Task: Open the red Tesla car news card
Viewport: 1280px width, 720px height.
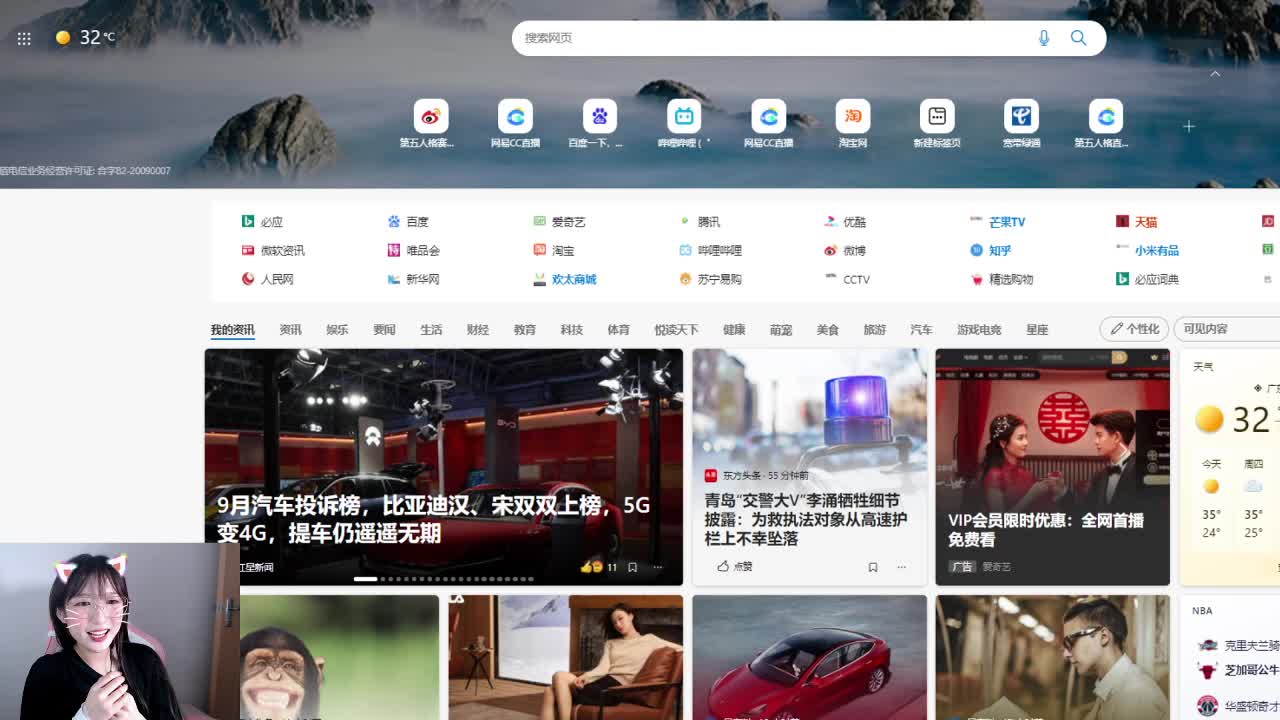Action: click(809, 657)
